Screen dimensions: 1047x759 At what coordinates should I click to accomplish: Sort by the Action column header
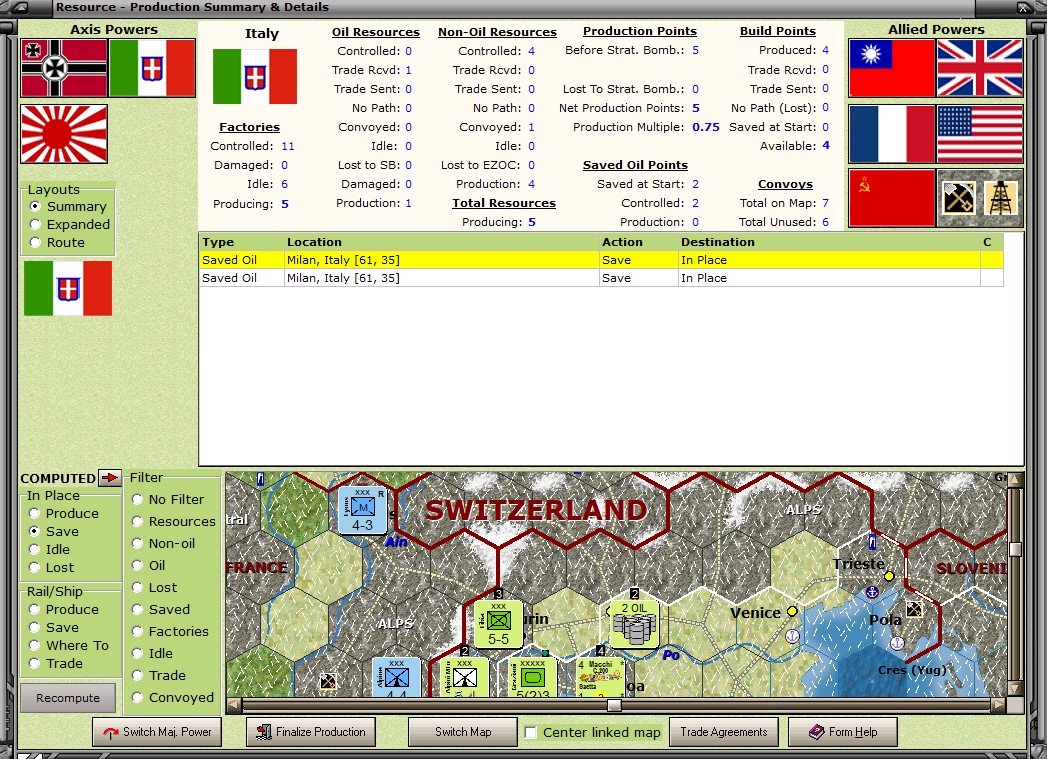pos(638,242)
